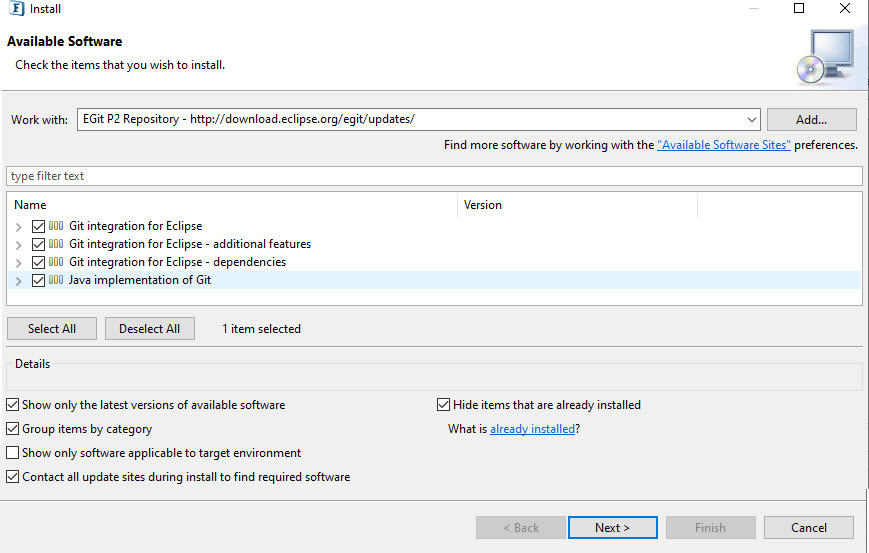Select Git integration for Eclipse - additional features text
The width and height of the screenshot is (869, 553).
pyautogui.click(x=190, y=244)
